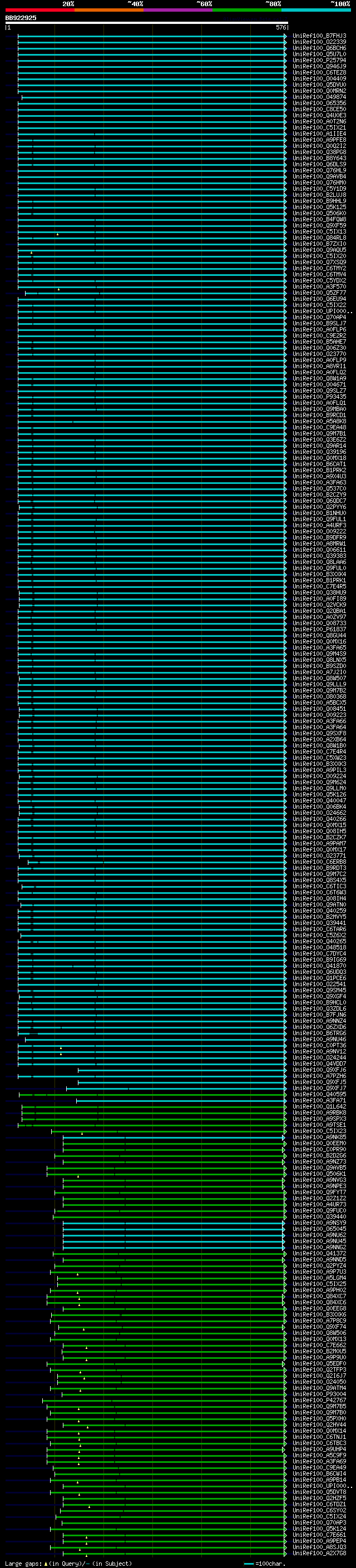Open hit UniRef100_C6TEZ8

pos(319,72)
